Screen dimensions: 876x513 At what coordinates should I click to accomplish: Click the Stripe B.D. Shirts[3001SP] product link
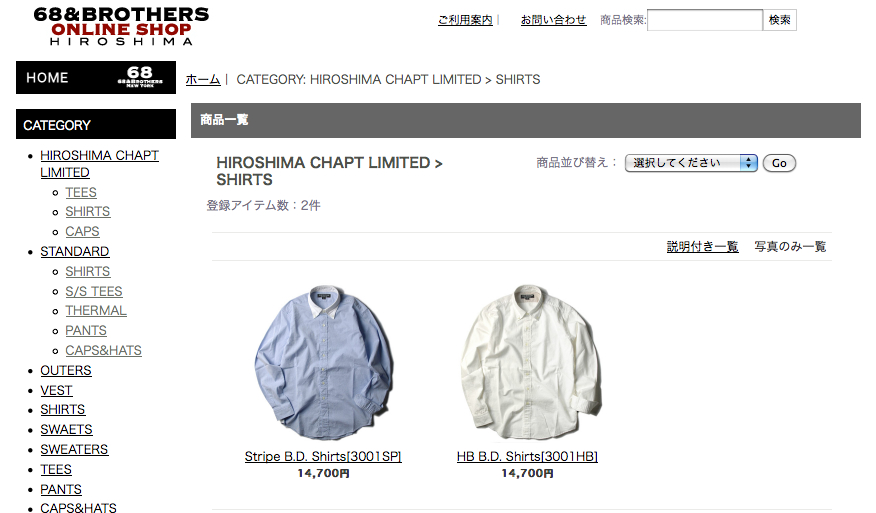click(x=323, y=457)
